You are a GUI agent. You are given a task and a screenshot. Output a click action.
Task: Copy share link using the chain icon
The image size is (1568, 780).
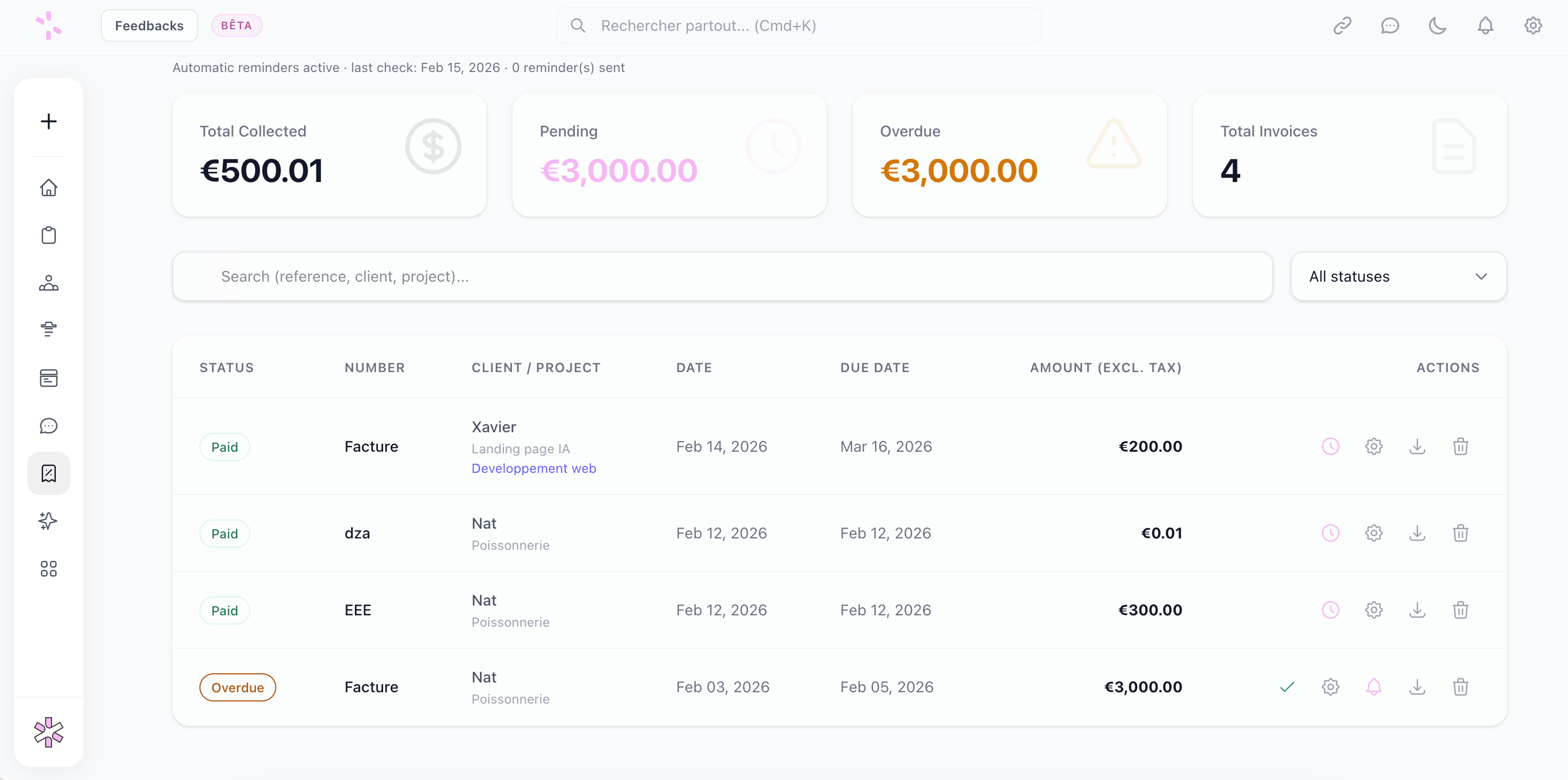pos(1343,25)
